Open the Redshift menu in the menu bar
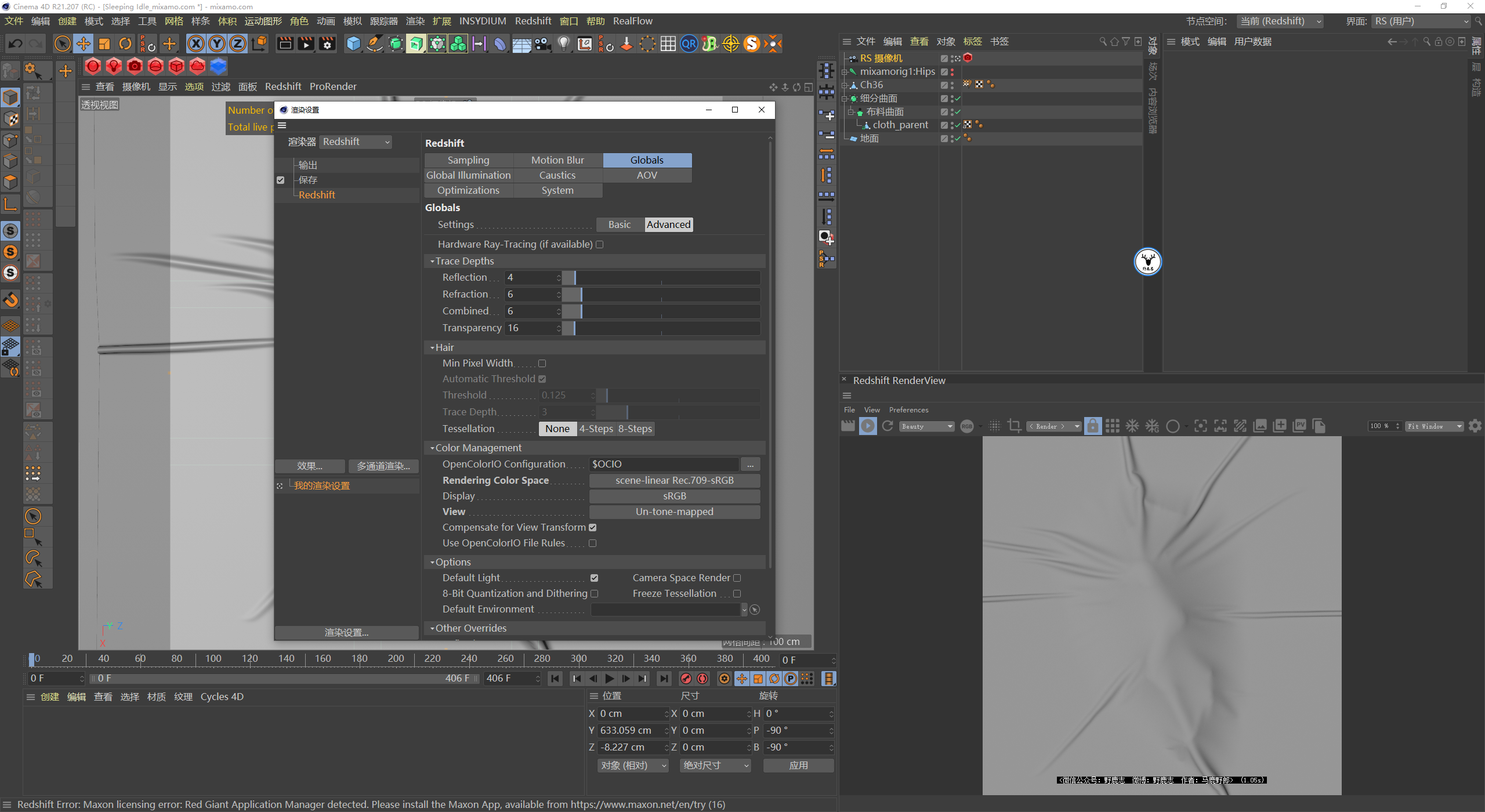Image resolution: width=1485 pixels, height=812 pixels. click(x=533, y=21)
